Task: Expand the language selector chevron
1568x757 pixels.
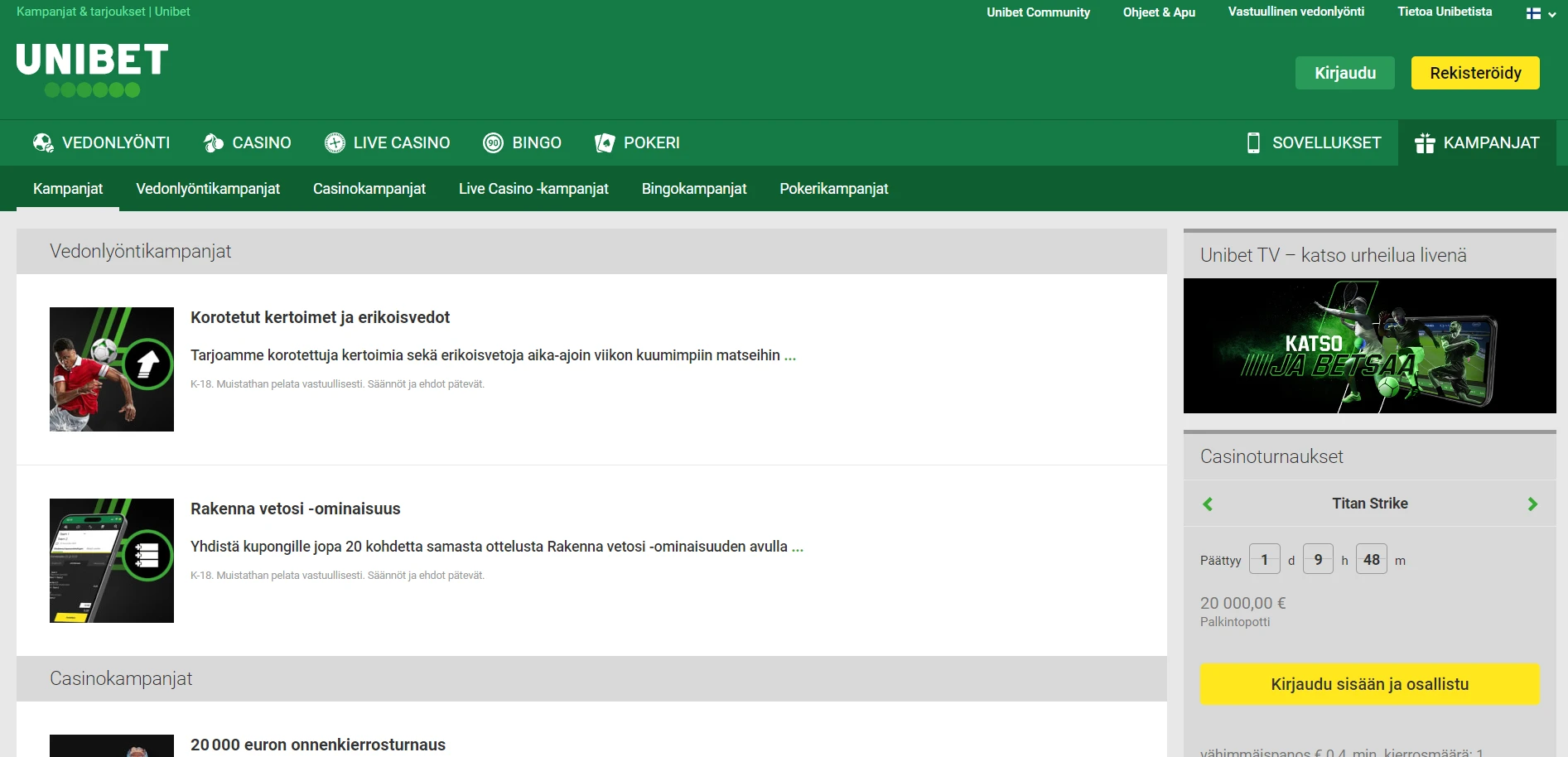Action: tap(1551, 14)
